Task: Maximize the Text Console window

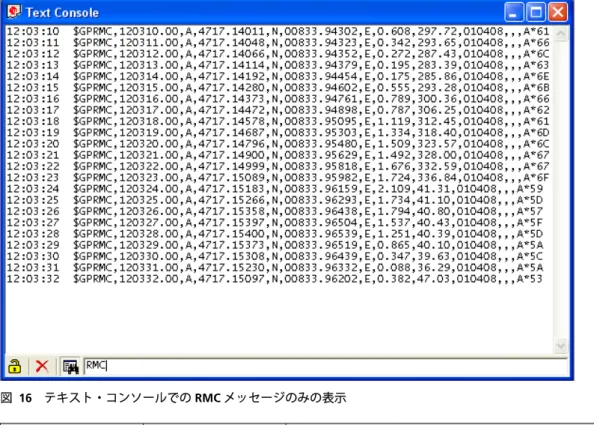Action: pos(536,12)
